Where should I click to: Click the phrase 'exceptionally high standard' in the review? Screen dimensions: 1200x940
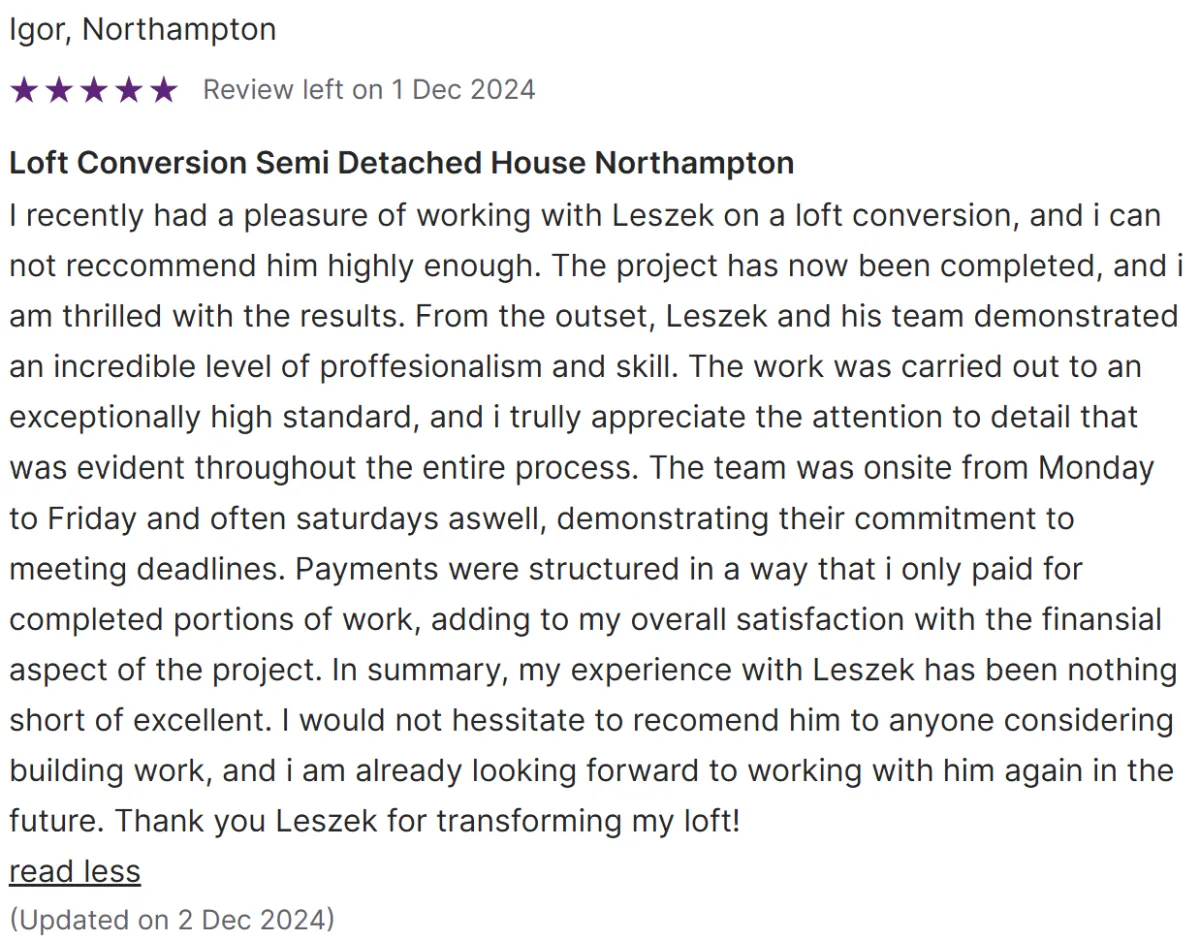(x=211, y=417)
